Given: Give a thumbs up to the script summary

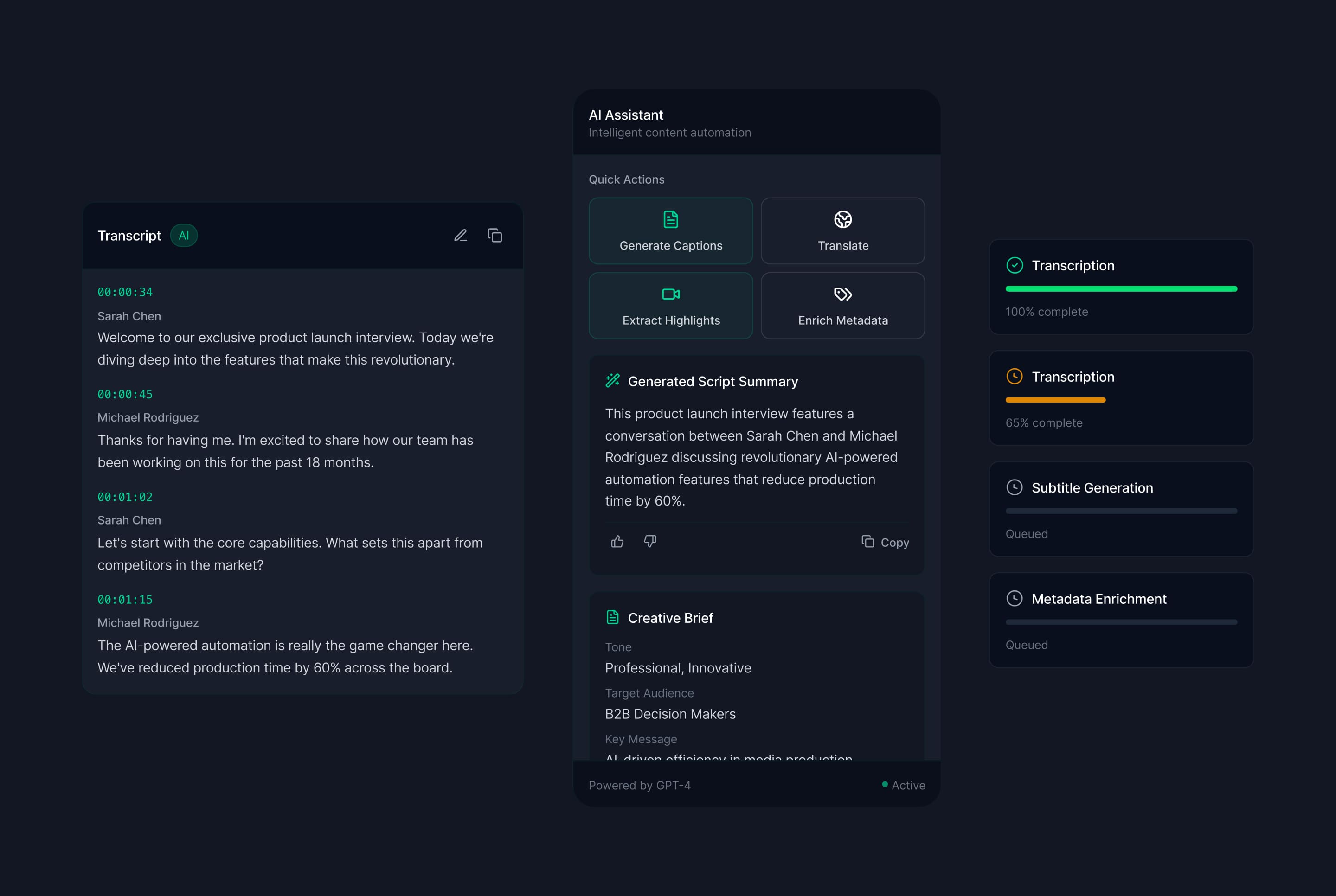Looking at the screenshot, I should click(617, 542).
